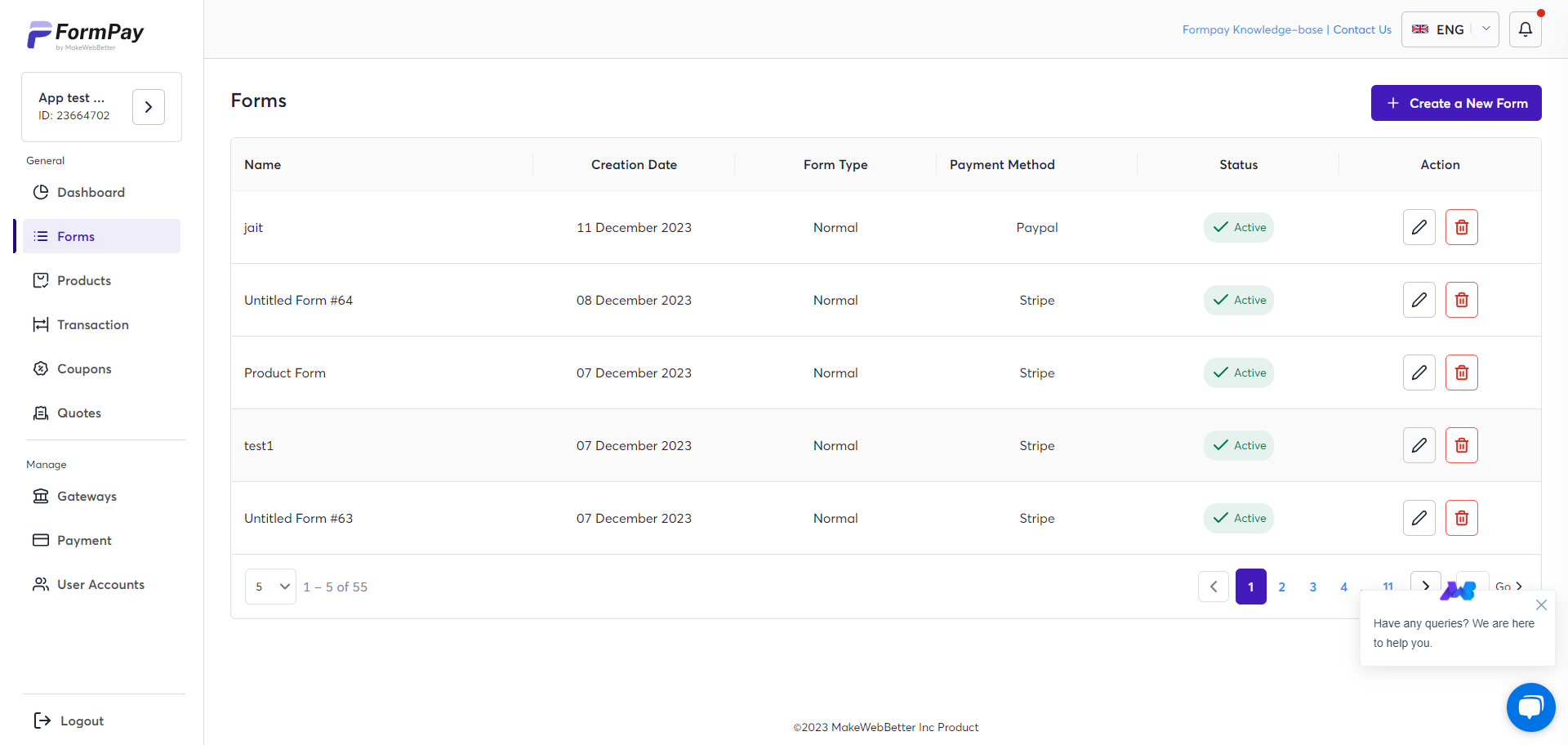The height and width of the screenshot is (745, 1568).
Task: Open the User Accounts page
Action: [100, 584]
